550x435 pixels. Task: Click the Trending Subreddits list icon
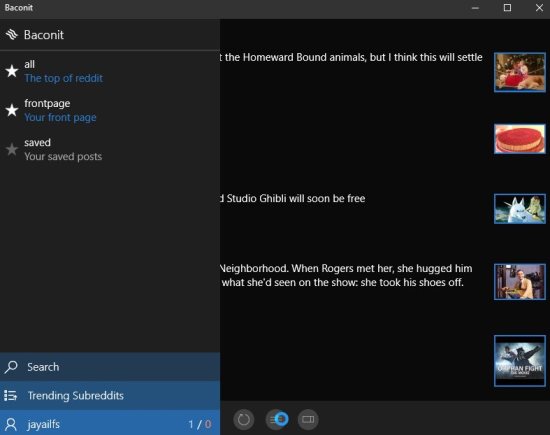click(11, 396)
